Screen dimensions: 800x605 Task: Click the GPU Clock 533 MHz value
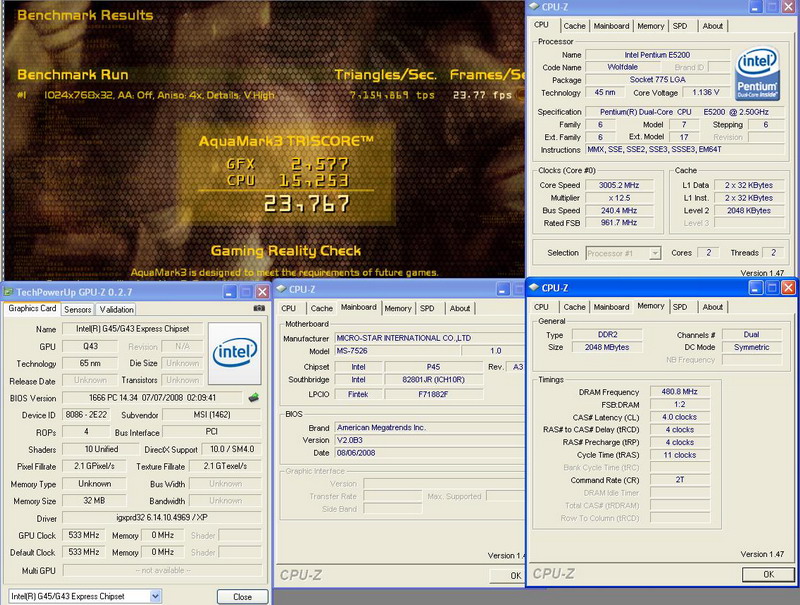click(84, 535)
